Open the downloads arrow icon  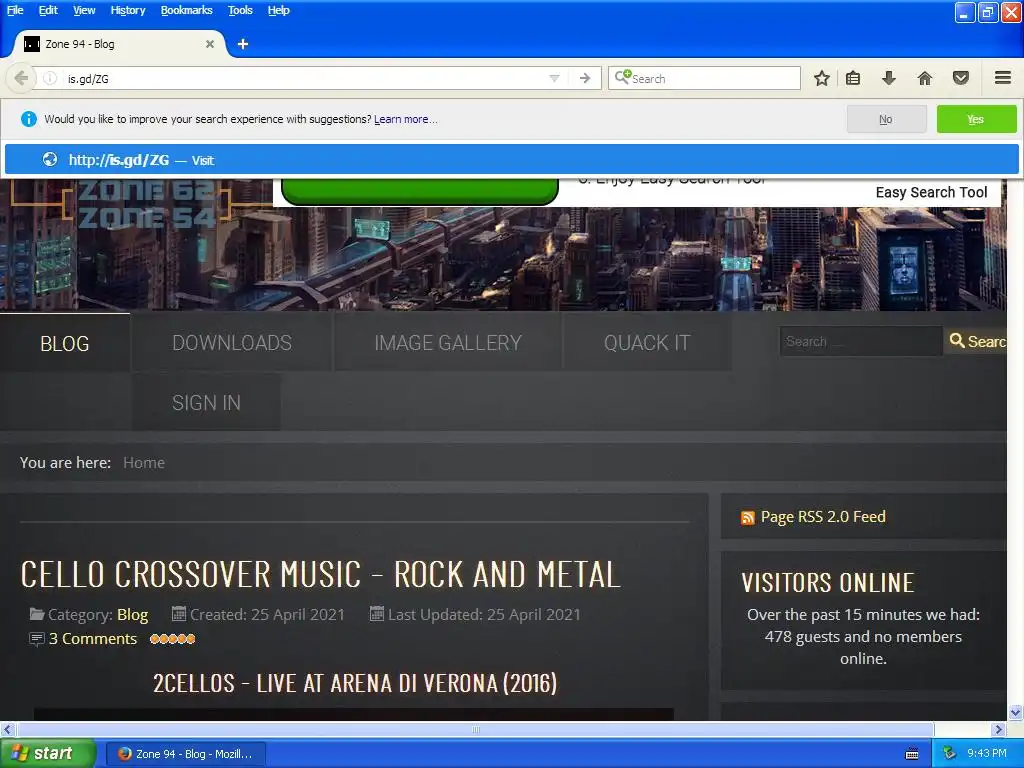click(889, 78)
